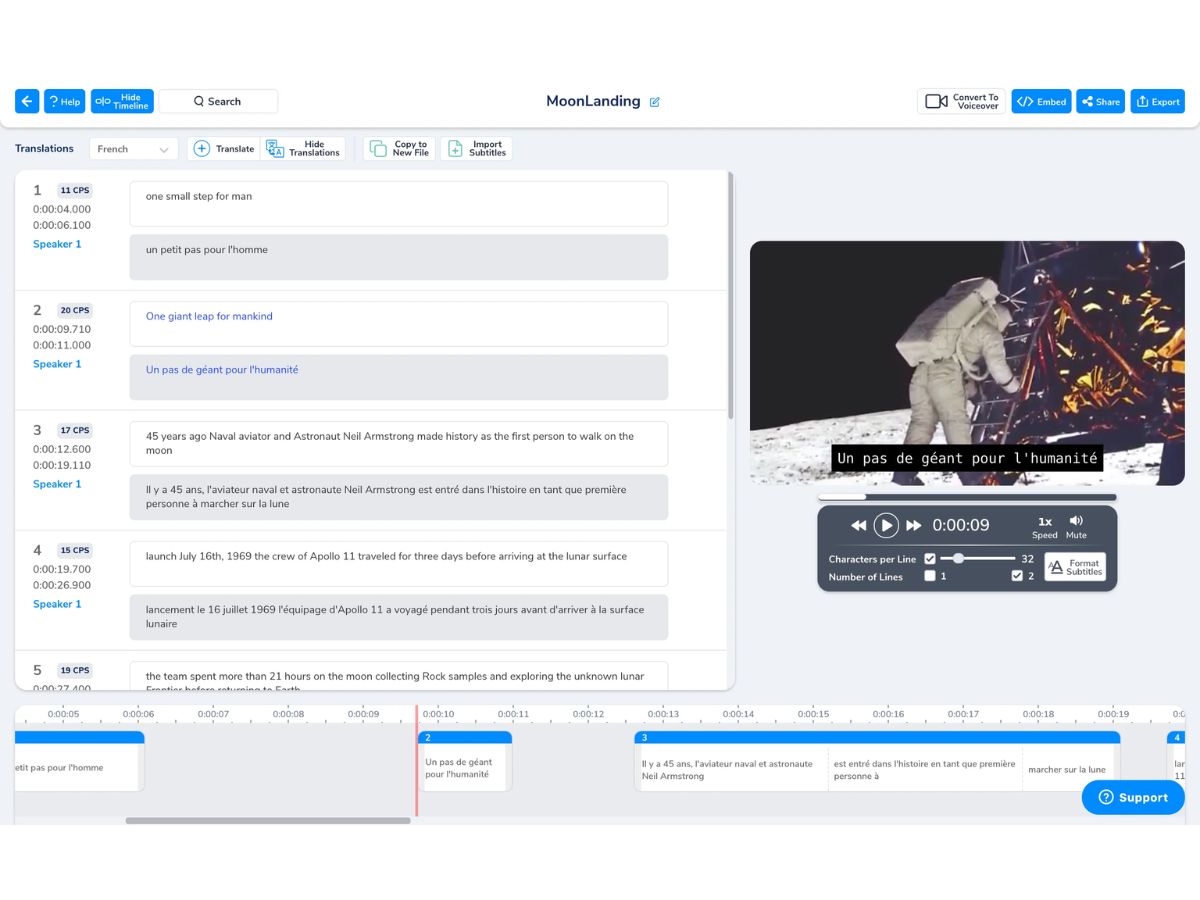Enable the 1 line checkbox
Image resolution: width=1200 pixels, height=900 pixels.
click(930, 576)
